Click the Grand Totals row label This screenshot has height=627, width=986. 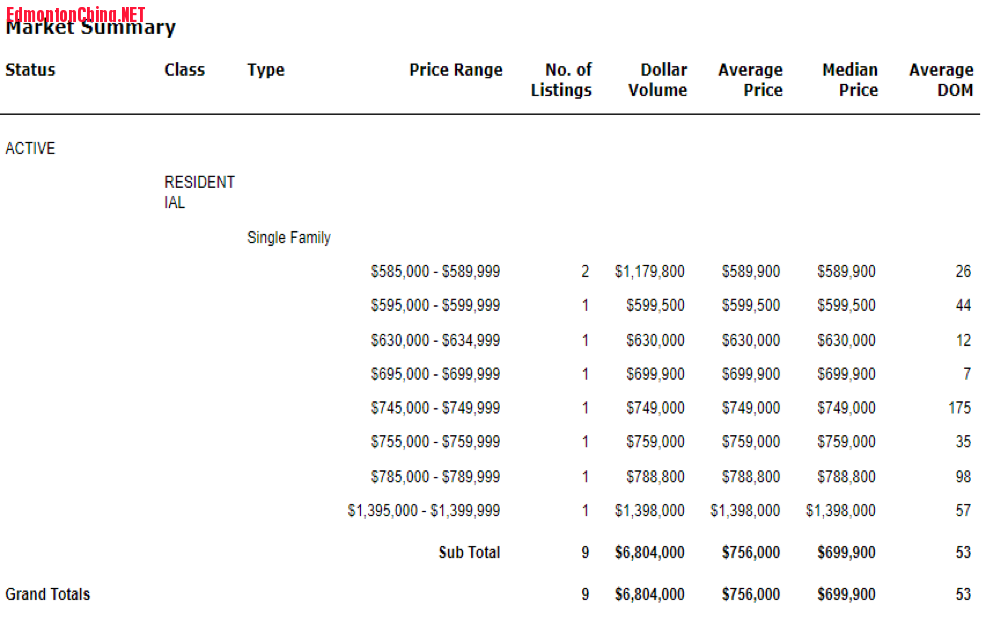pyautogui.click(x=48, y=595)
